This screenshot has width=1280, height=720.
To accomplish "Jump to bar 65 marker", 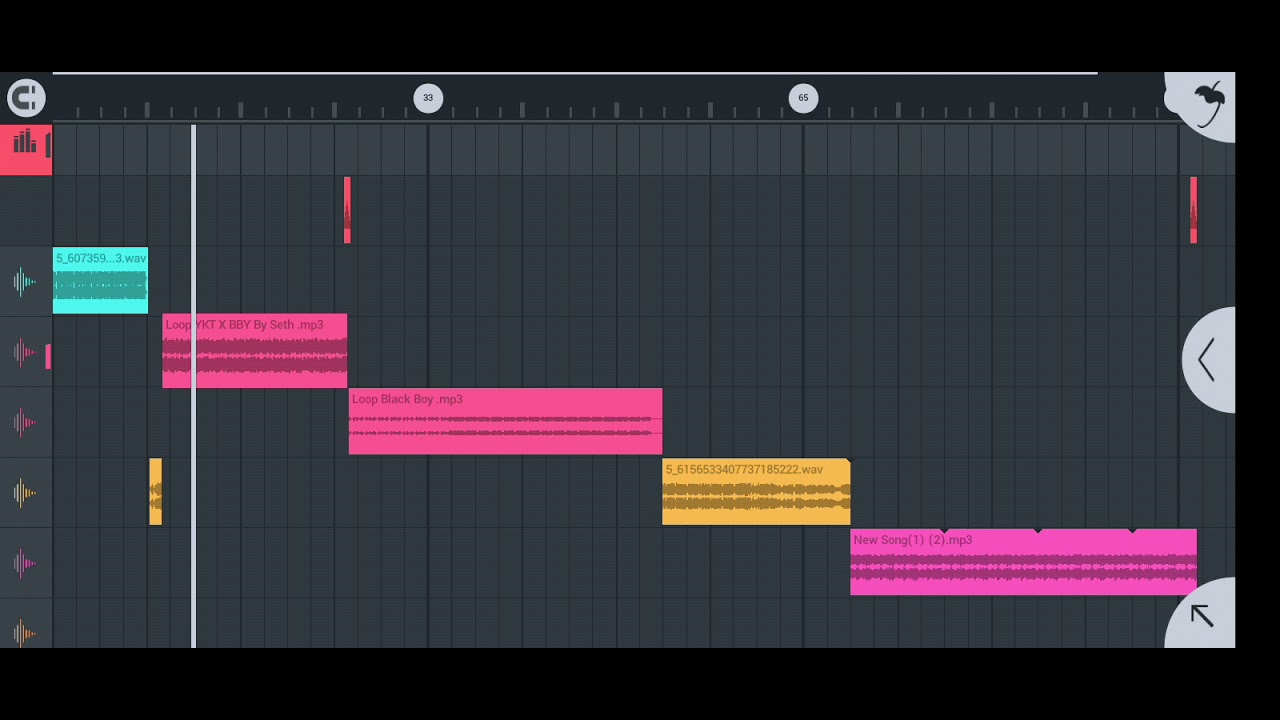I will coord(803,98).
